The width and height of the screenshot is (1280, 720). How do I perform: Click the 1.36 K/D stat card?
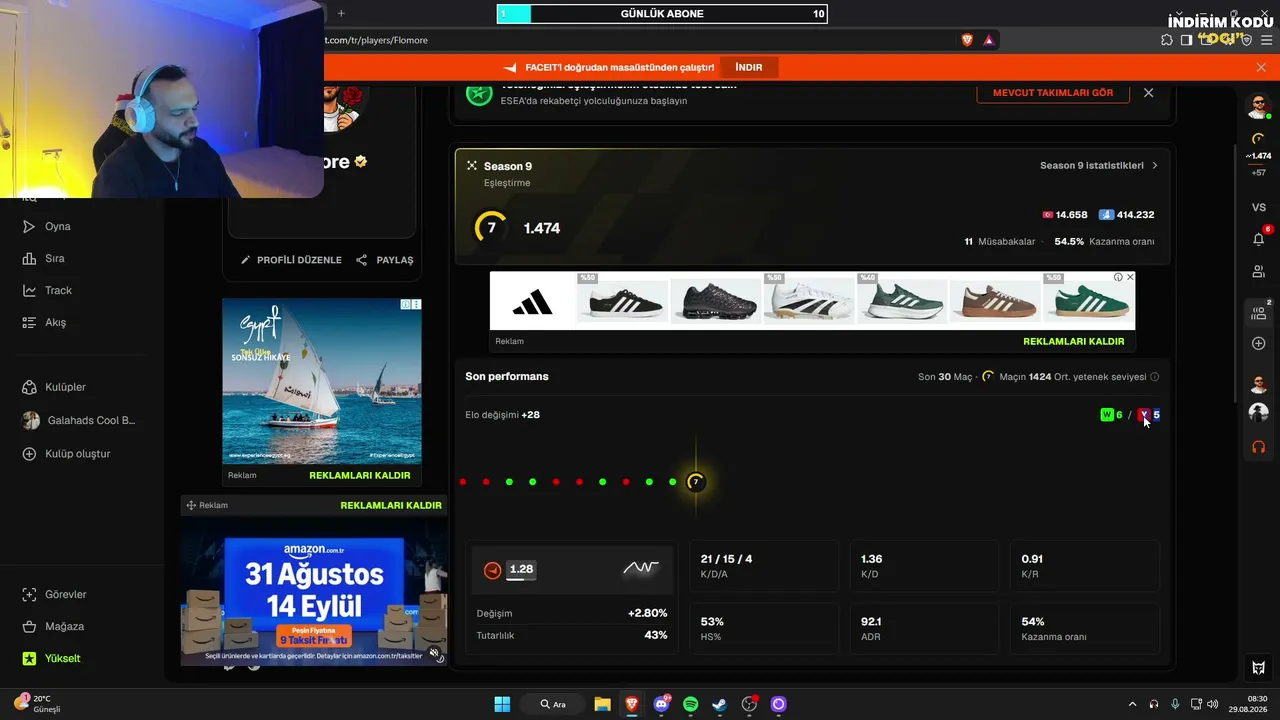click(925, 566)
